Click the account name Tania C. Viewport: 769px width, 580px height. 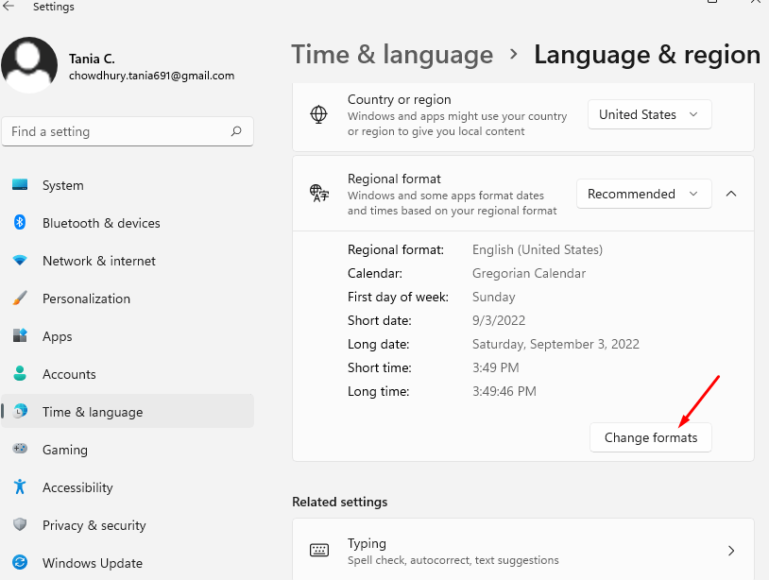point(92,59)
